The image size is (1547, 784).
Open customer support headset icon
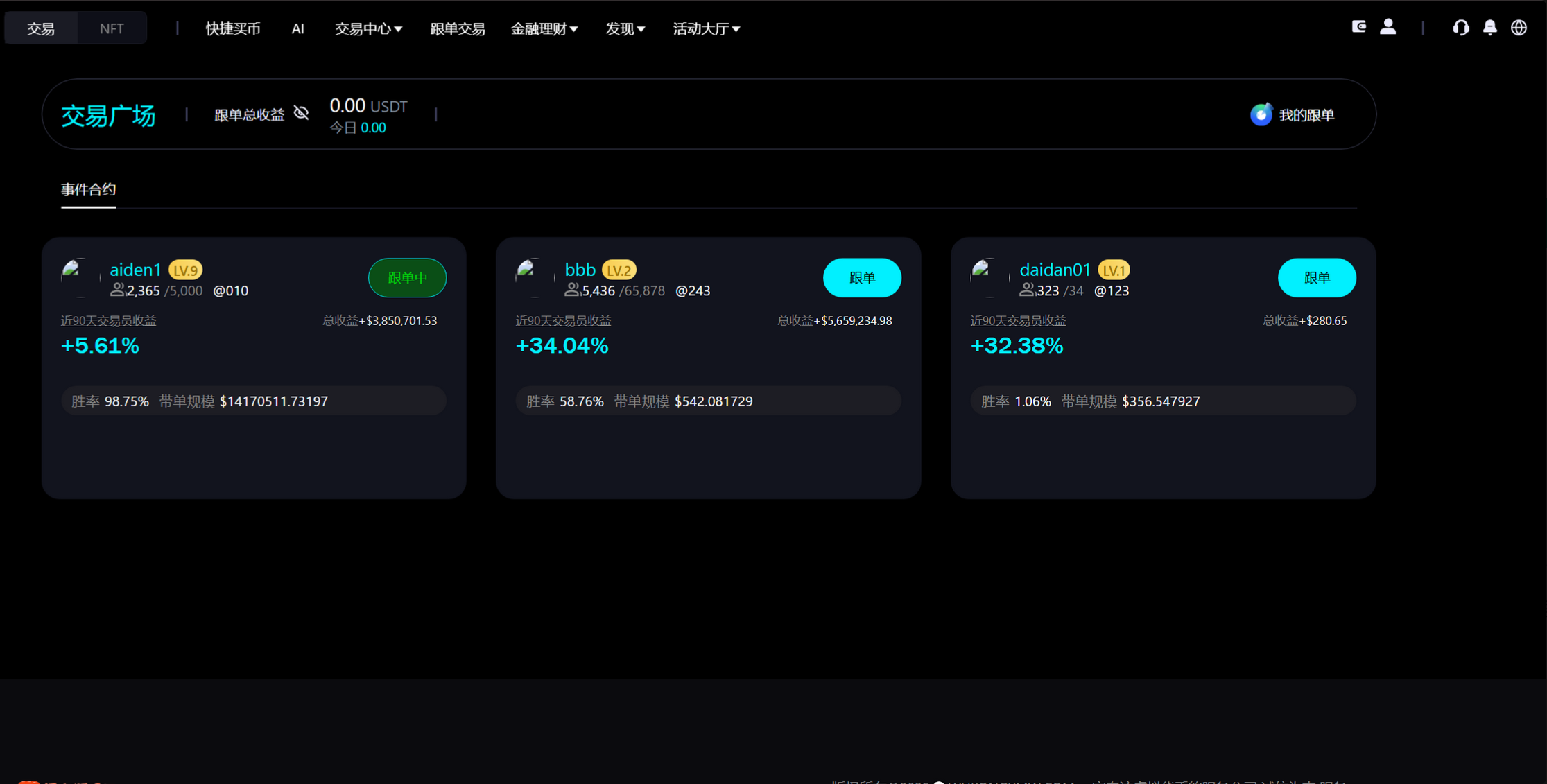tap(1460, 28)
